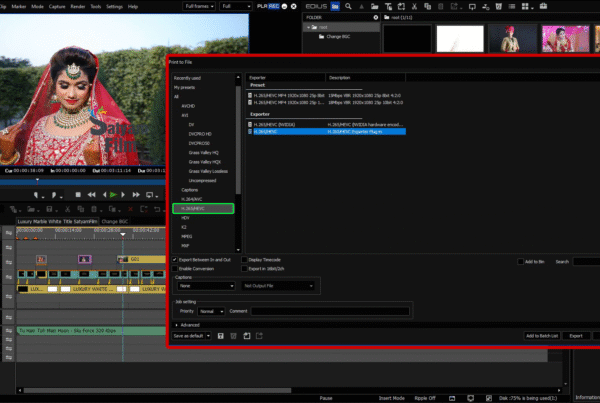Click the exporter tree vertical scrollbar
Image resolution: width=600 pixels, height=403 pixels.
pyautogui.click(x=238, y=140)
